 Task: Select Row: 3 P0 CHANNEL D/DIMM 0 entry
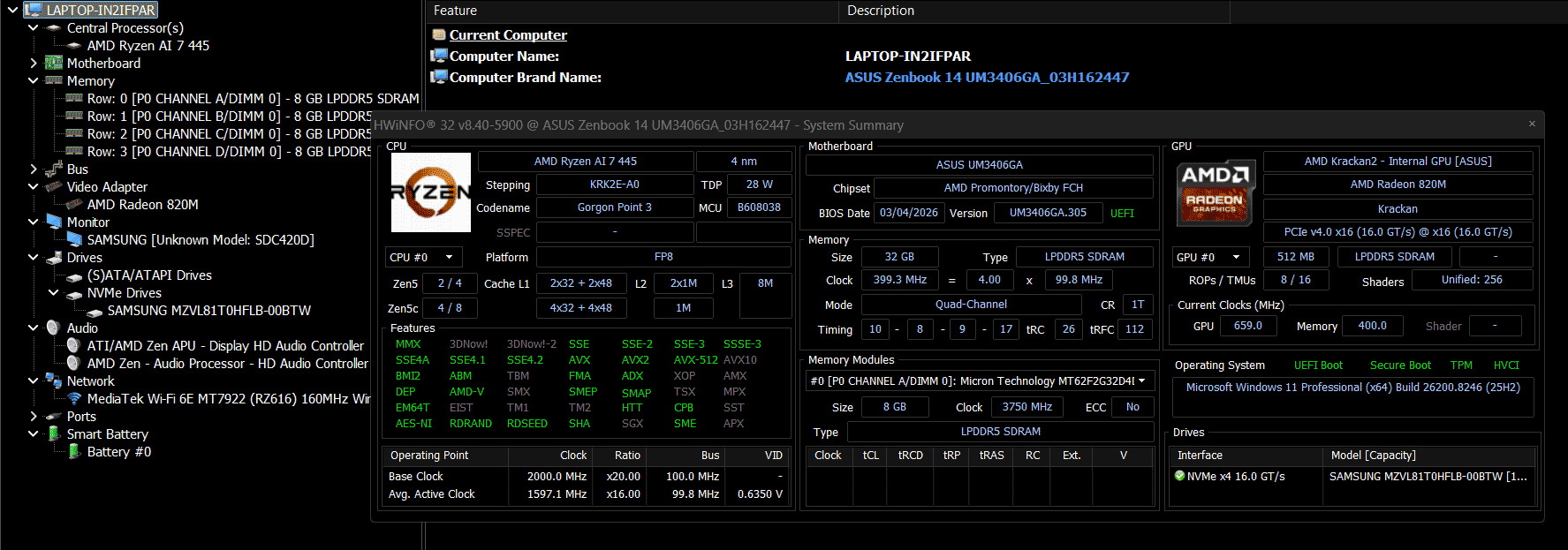[x=229, y=152]
